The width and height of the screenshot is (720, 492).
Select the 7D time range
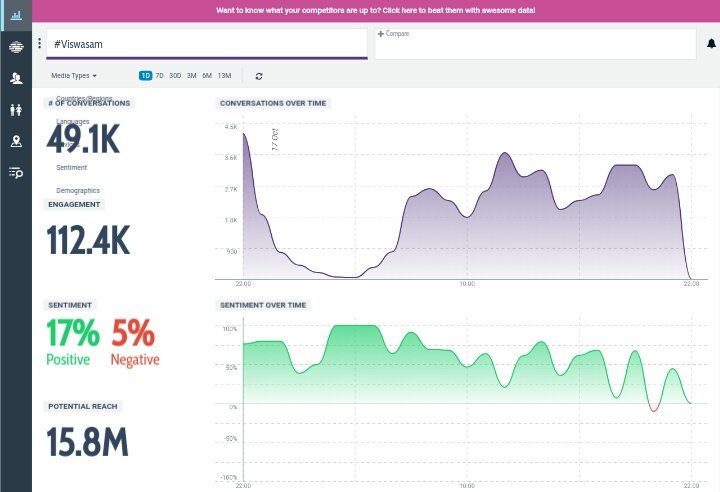point(159,76)
